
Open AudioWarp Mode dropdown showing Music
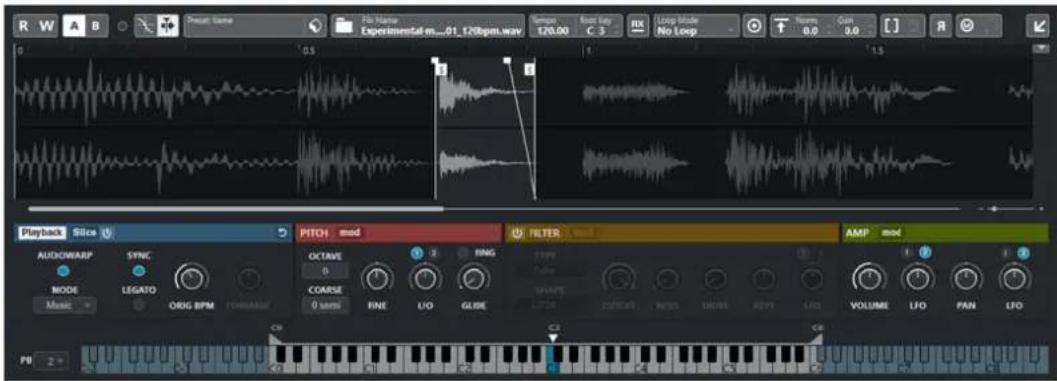click(65, 305)
